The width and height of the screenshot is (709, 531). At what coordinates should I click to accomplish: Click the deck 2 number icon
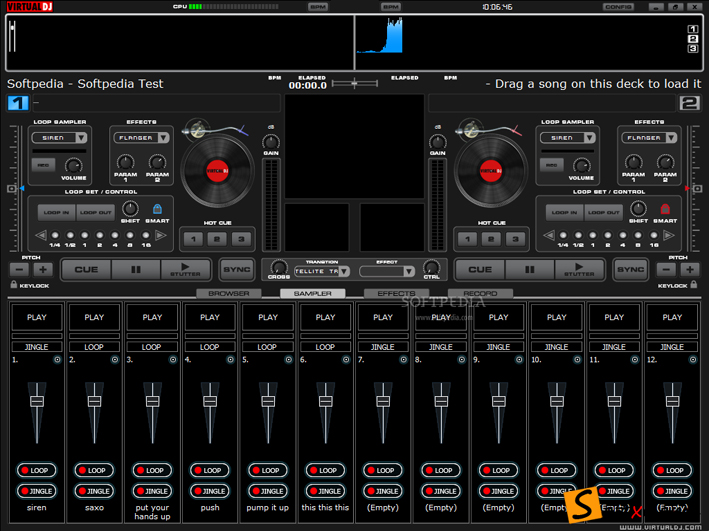(690, 103)
